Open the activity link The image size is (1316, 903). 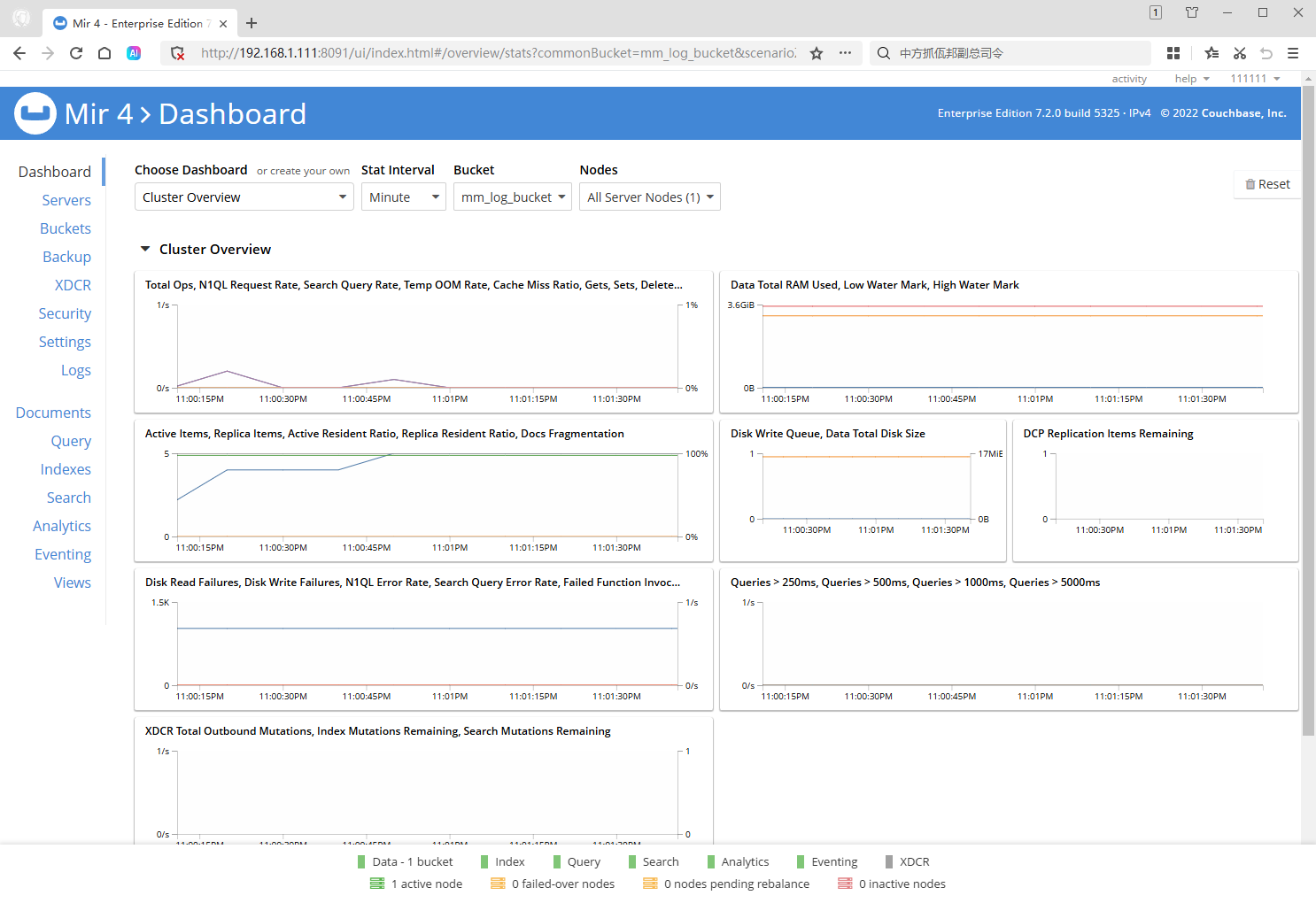click(1129, 79)
